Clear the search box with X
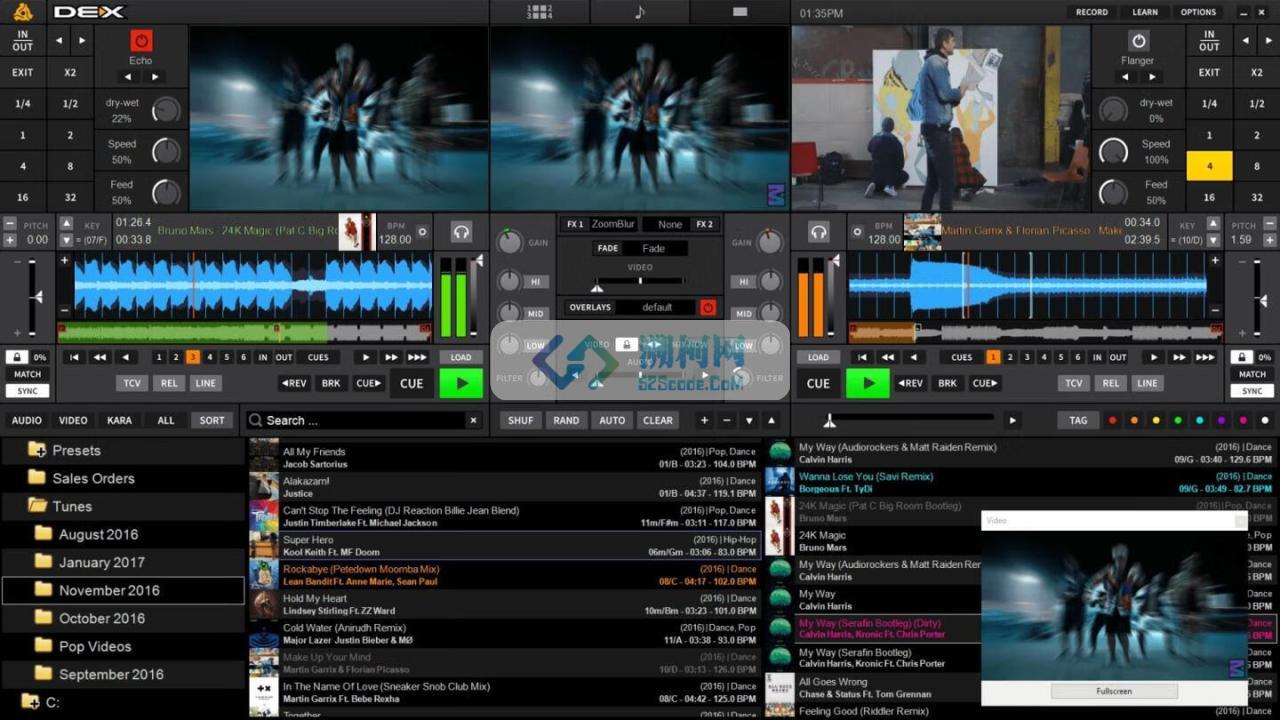Viewport: 1280px width, 720px height. [x=474, y=420]
